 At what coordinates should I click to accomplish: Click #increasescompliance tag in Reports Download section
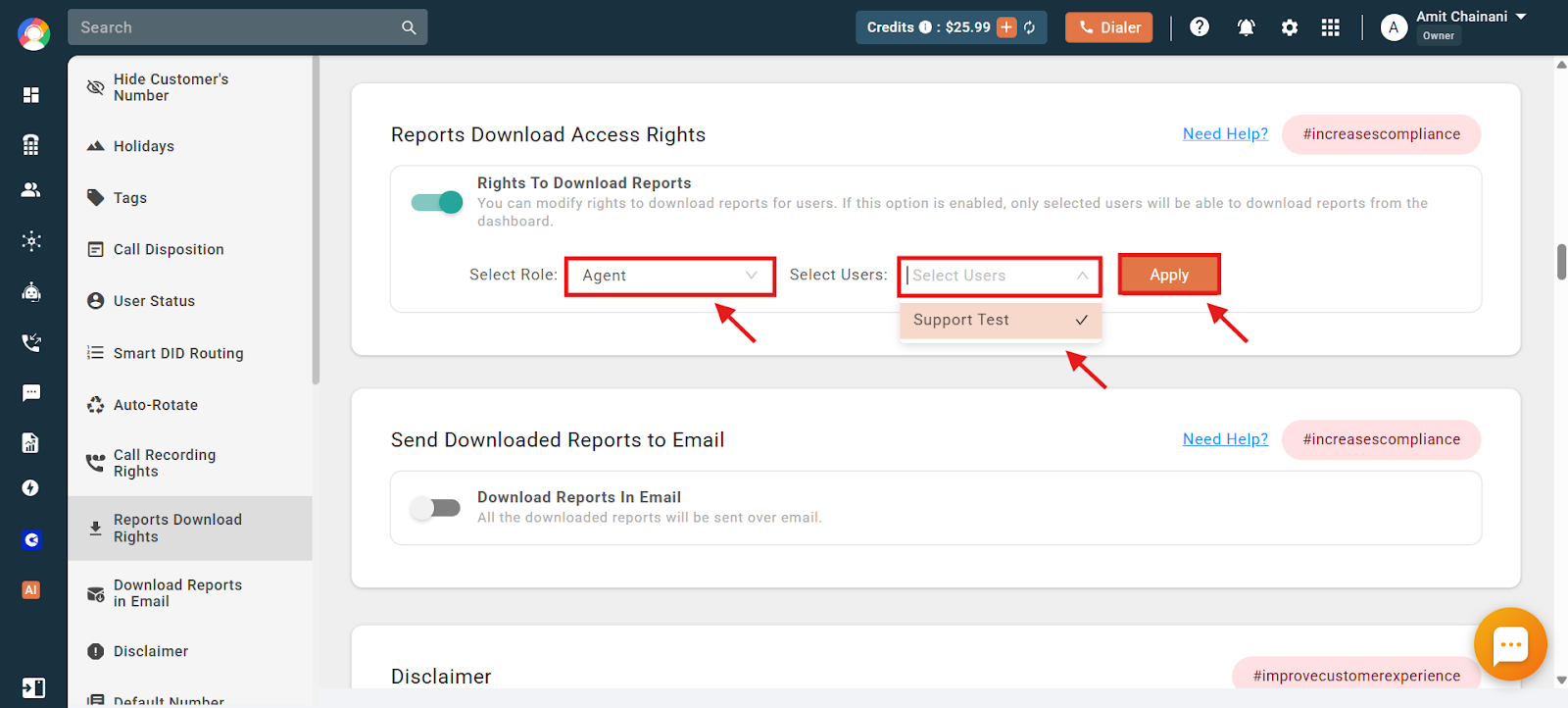tap(1381, 134)
